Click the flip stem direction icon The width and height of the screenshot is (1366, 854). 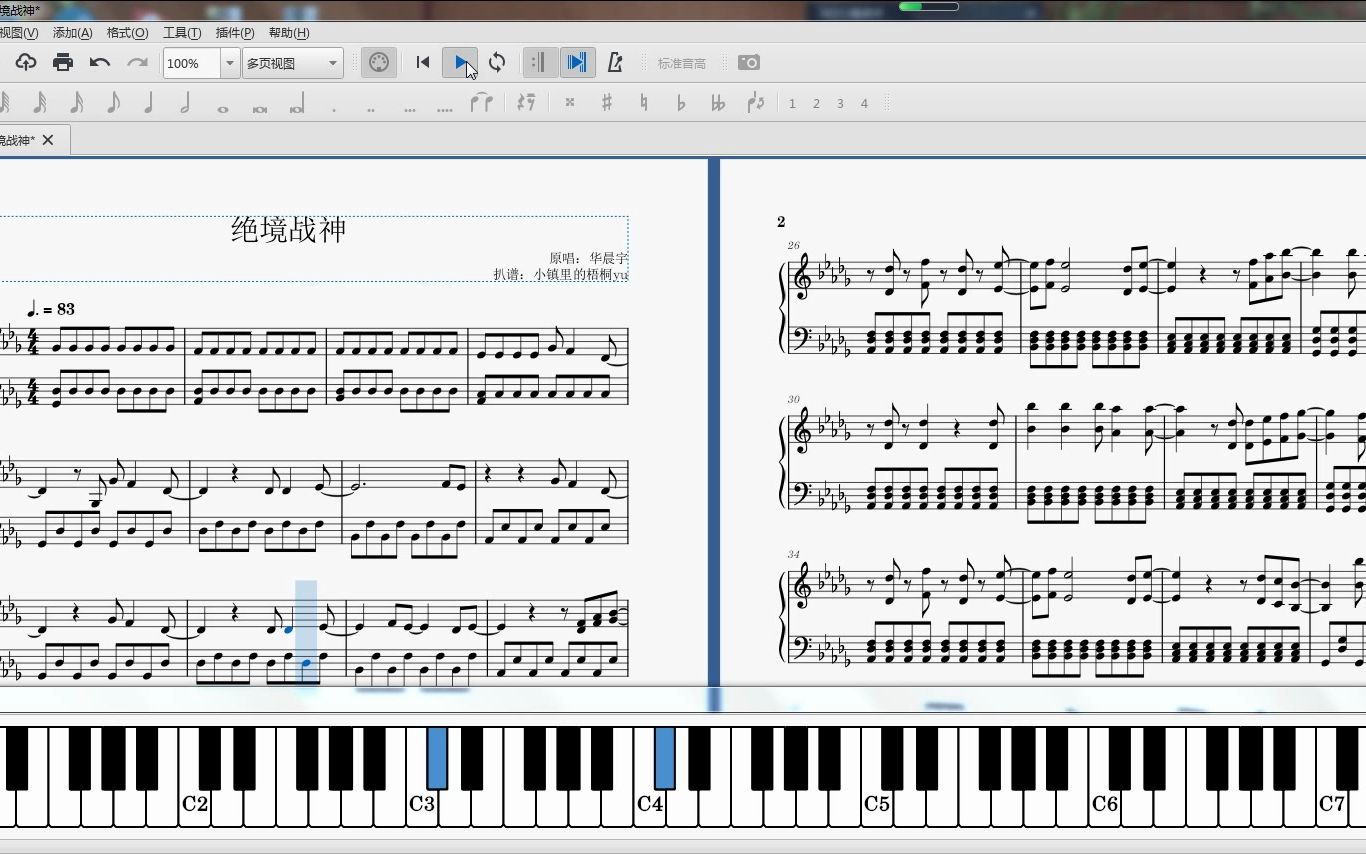[756, 103]
